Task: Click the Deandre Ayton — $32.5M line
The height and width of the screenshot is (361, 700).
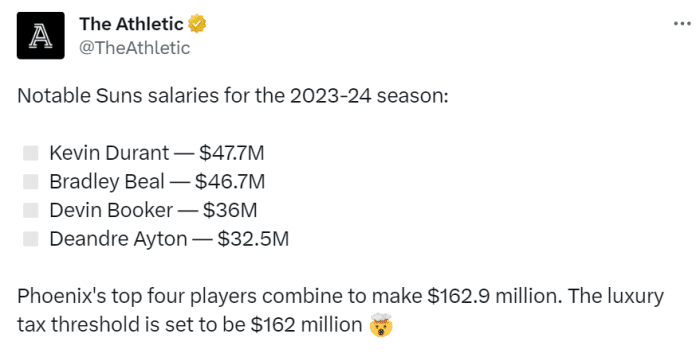Action: coord(169,239)
